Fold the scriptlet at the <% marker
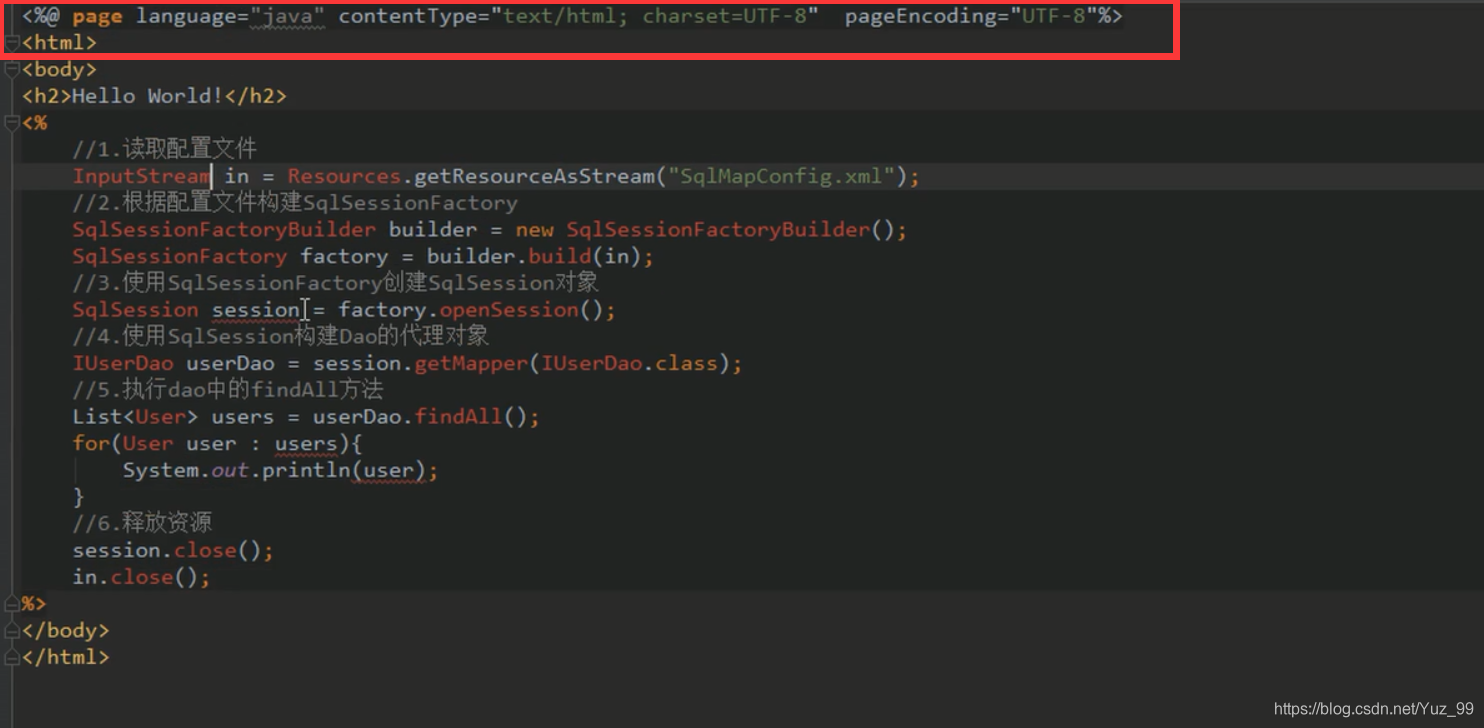The height and width of the screenshot is (728, 1484). pyautogui.click(x=12, y=123)
